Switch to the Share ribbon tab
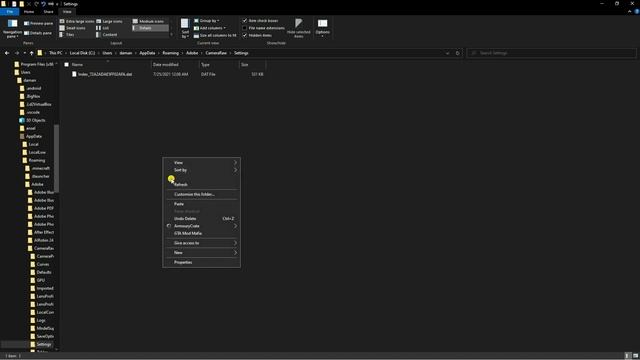640x360 pixels. click(x=48, y=12)
